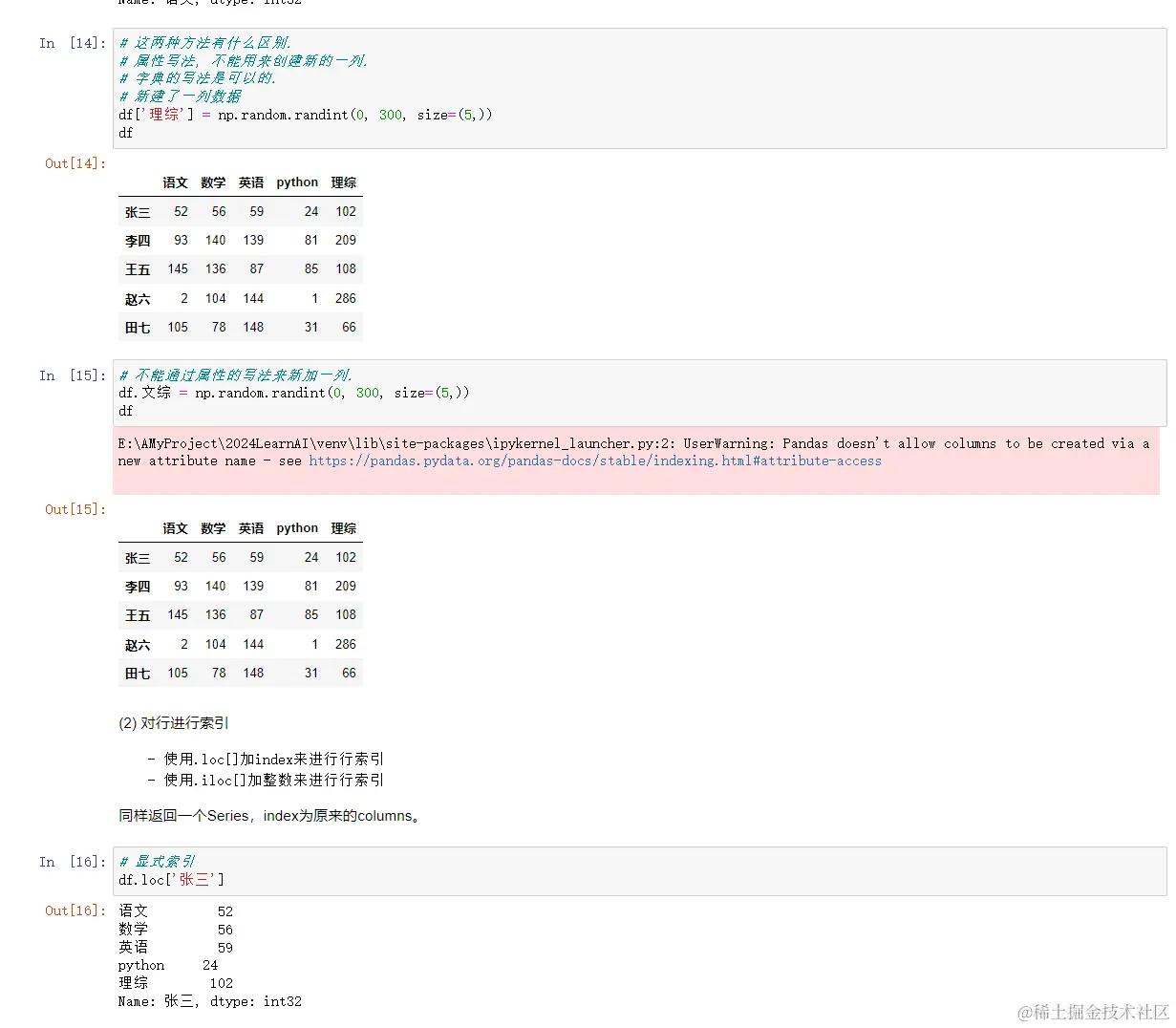This screenshot has height=1028, width=1176.
Task: Click the df['理综'] assignment code line
Action: (306, 115)
